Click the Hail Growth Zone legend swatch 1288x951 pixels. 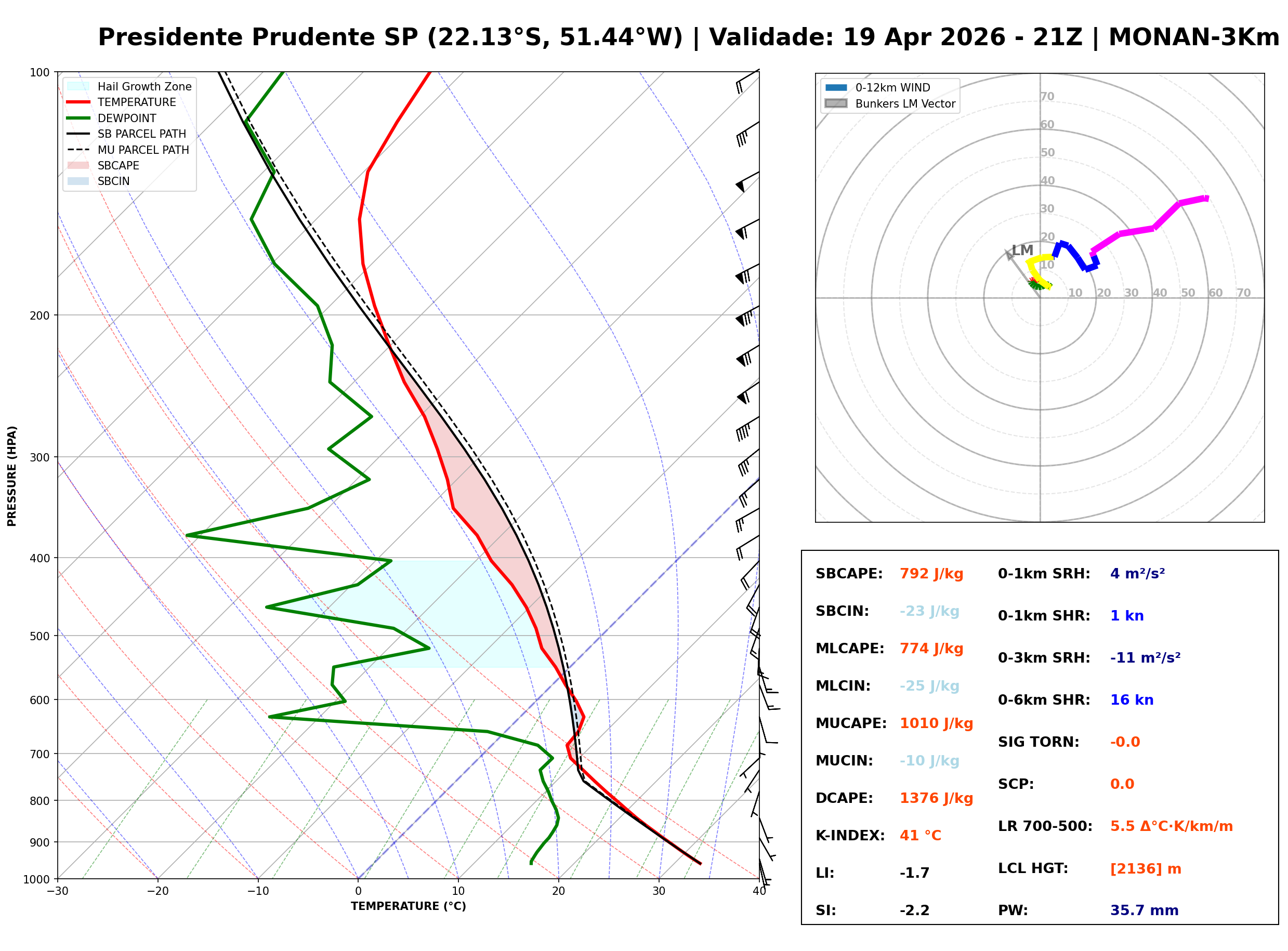click(x=78, y=86)
